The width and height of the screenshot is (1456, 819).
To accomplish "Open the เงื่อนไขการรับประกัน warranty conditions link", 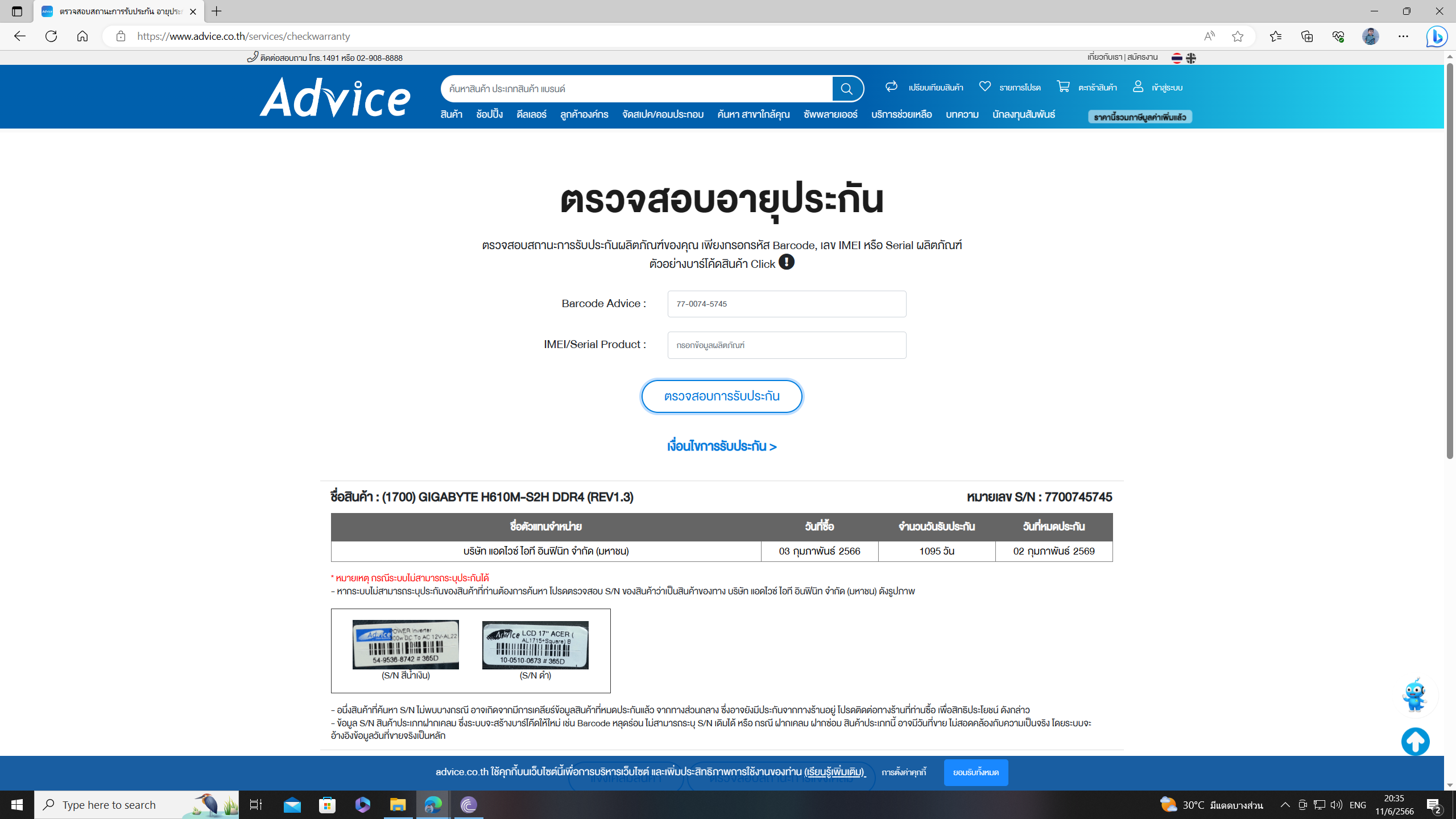I will (x=722, y=446).
